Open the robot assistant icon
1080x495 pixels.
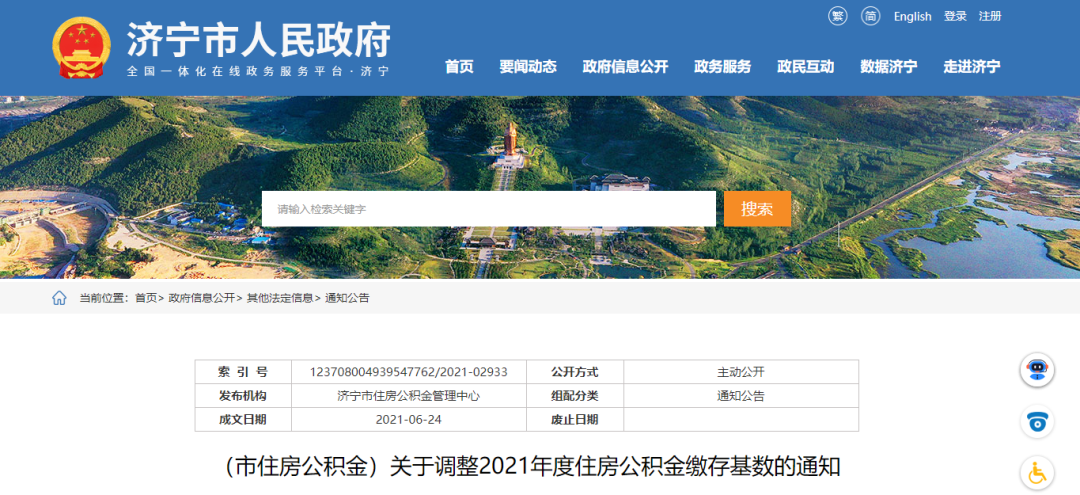coord(1037,370)
